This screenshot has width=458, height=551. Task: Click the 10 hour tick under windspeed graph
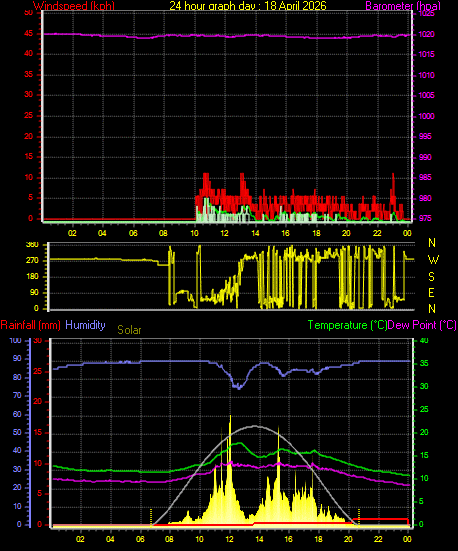pos(194,233)
